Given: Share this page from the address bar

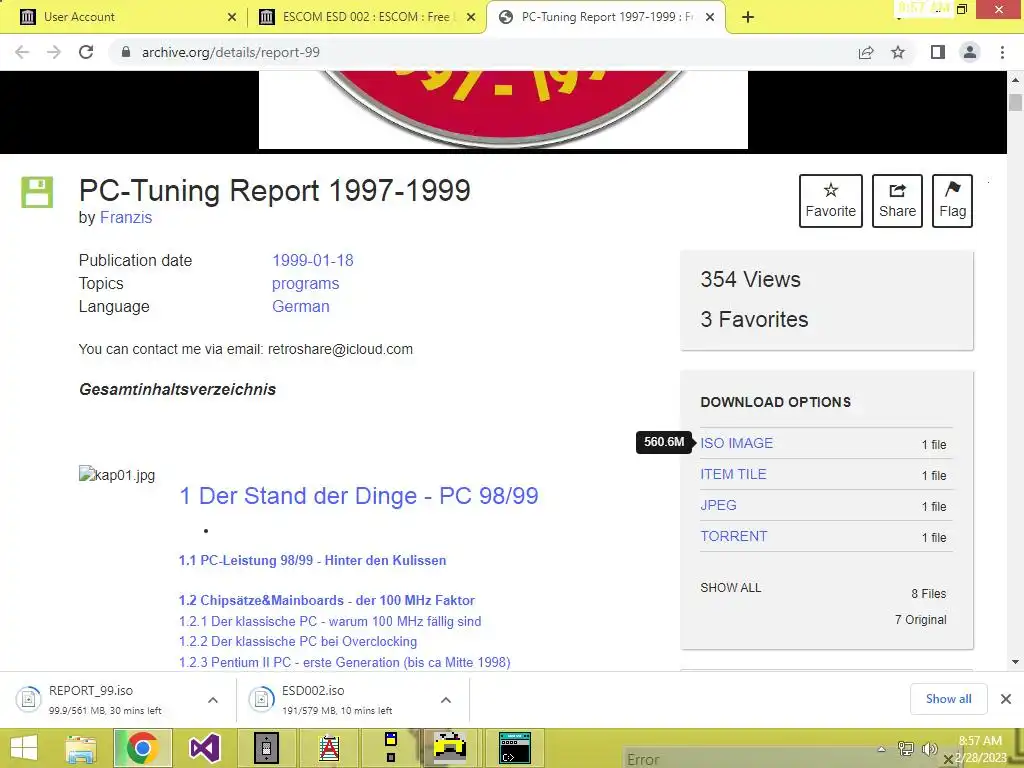Looking at the screenshot, I should click(x=866, y=52).
